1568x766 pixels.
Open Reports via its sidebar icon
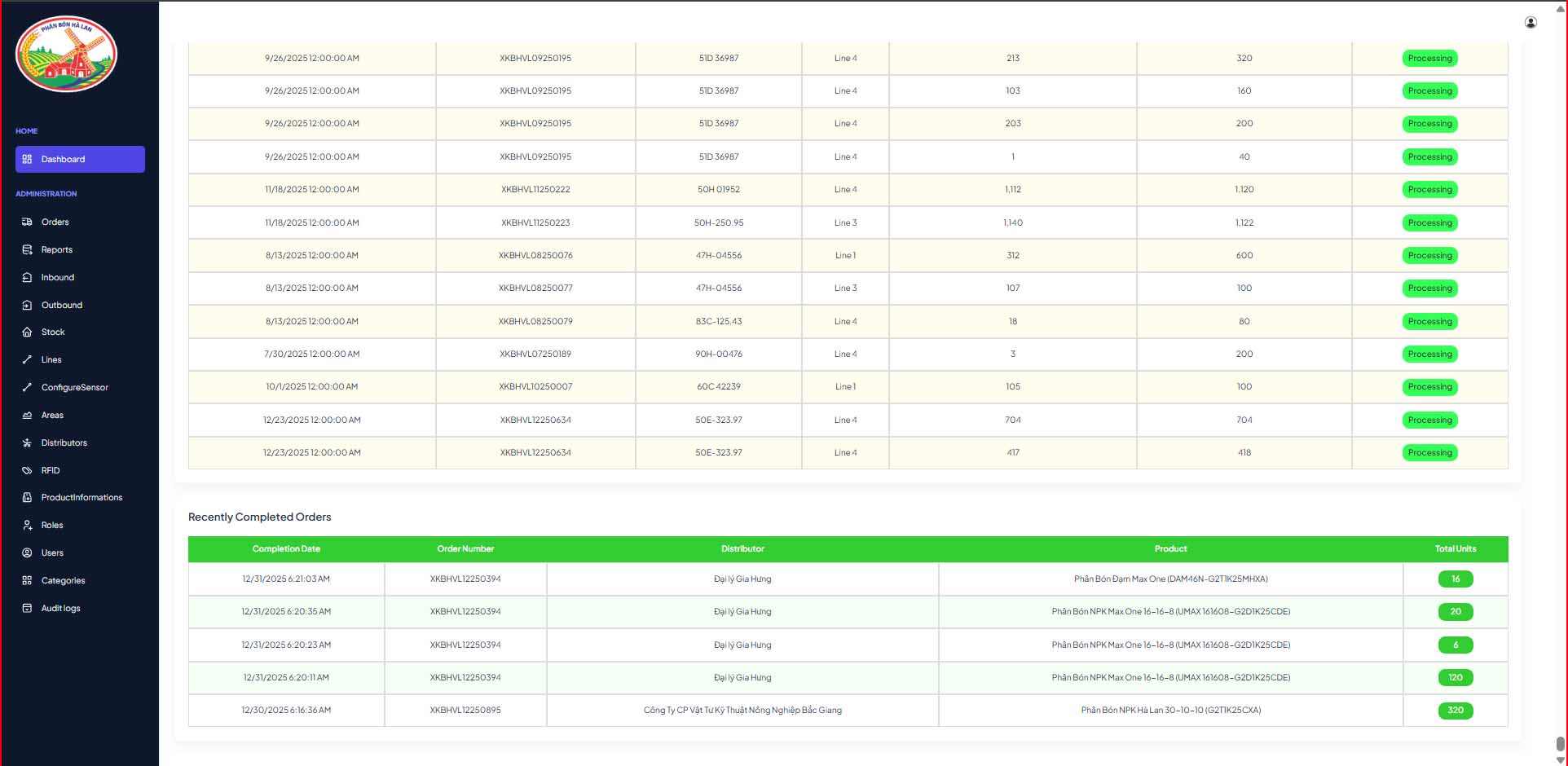point(27,249)
